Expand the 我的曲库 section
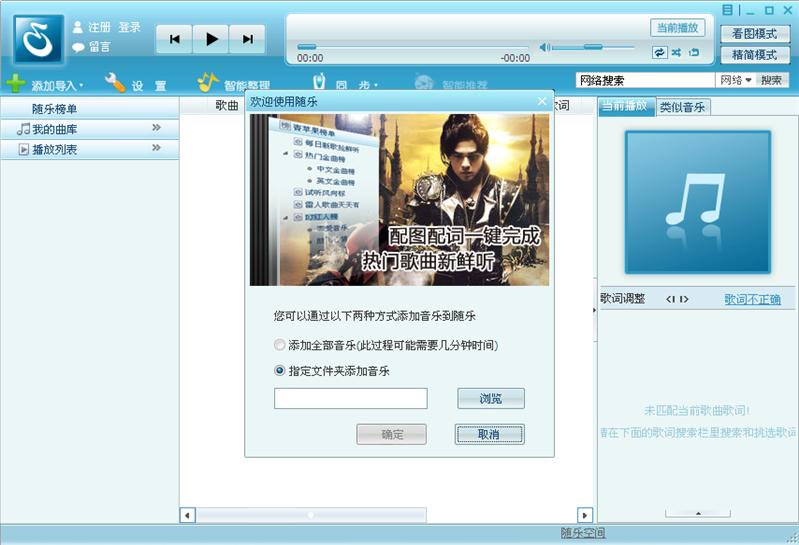This screenshot has width=799, height=545. click(x=156, y=127)
